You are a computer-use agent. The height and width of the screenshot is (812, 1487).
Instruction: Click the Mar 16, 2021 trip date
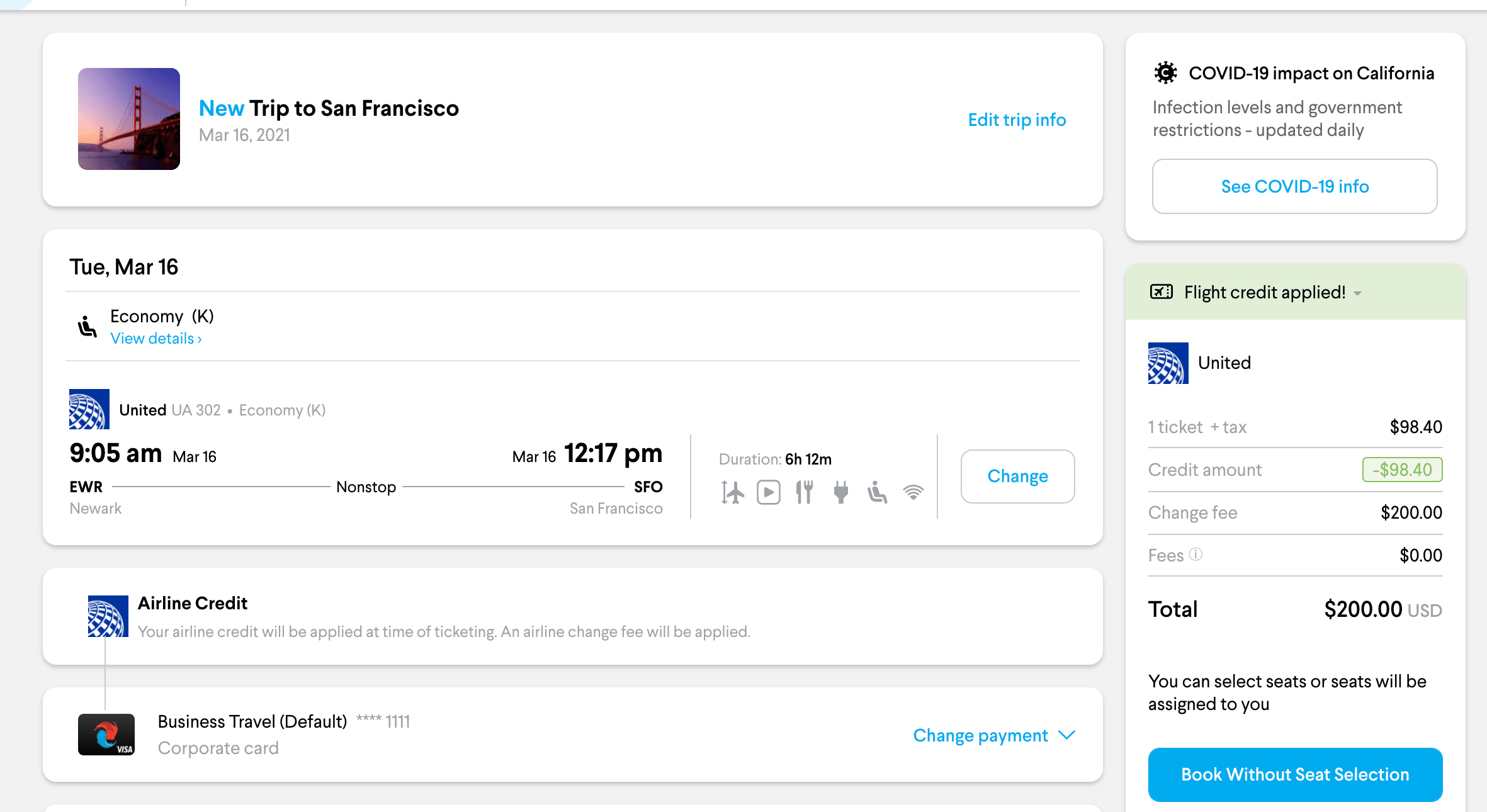(x=244, y=135)
